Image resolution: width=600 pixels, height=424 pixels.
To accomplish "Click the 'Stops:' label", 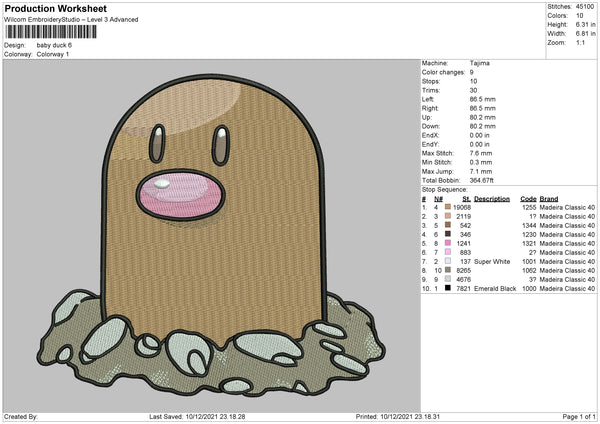I will (431, 82).
